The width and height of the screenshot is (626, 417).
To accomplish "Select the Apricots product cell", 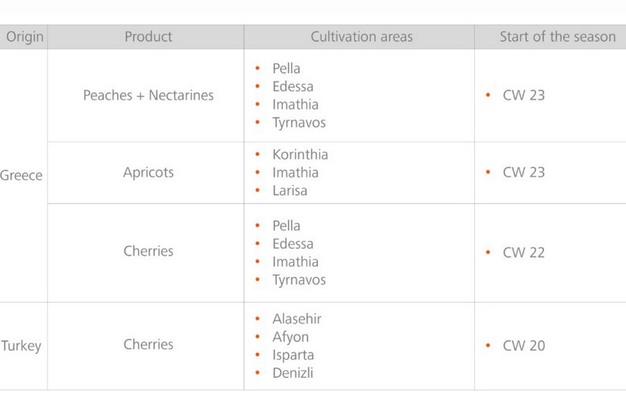I will (148, 172).
